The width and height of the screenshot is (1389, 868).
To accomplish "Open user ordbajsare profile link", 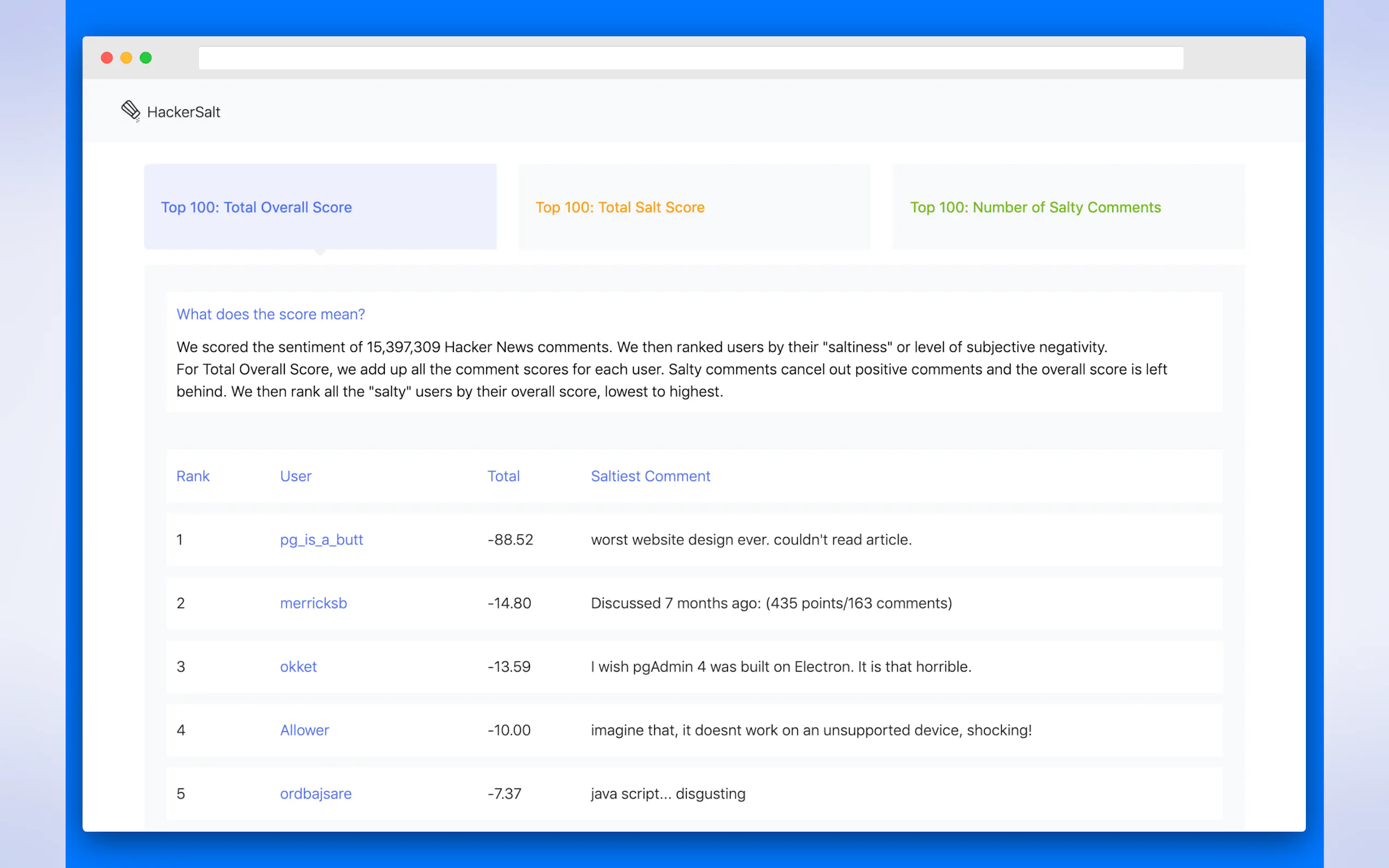I will click(315, 793).
